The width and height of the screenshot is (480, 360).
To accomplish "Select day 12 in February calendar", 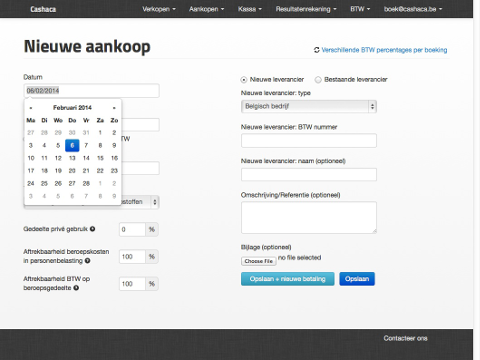I will (x=58, y=158).
